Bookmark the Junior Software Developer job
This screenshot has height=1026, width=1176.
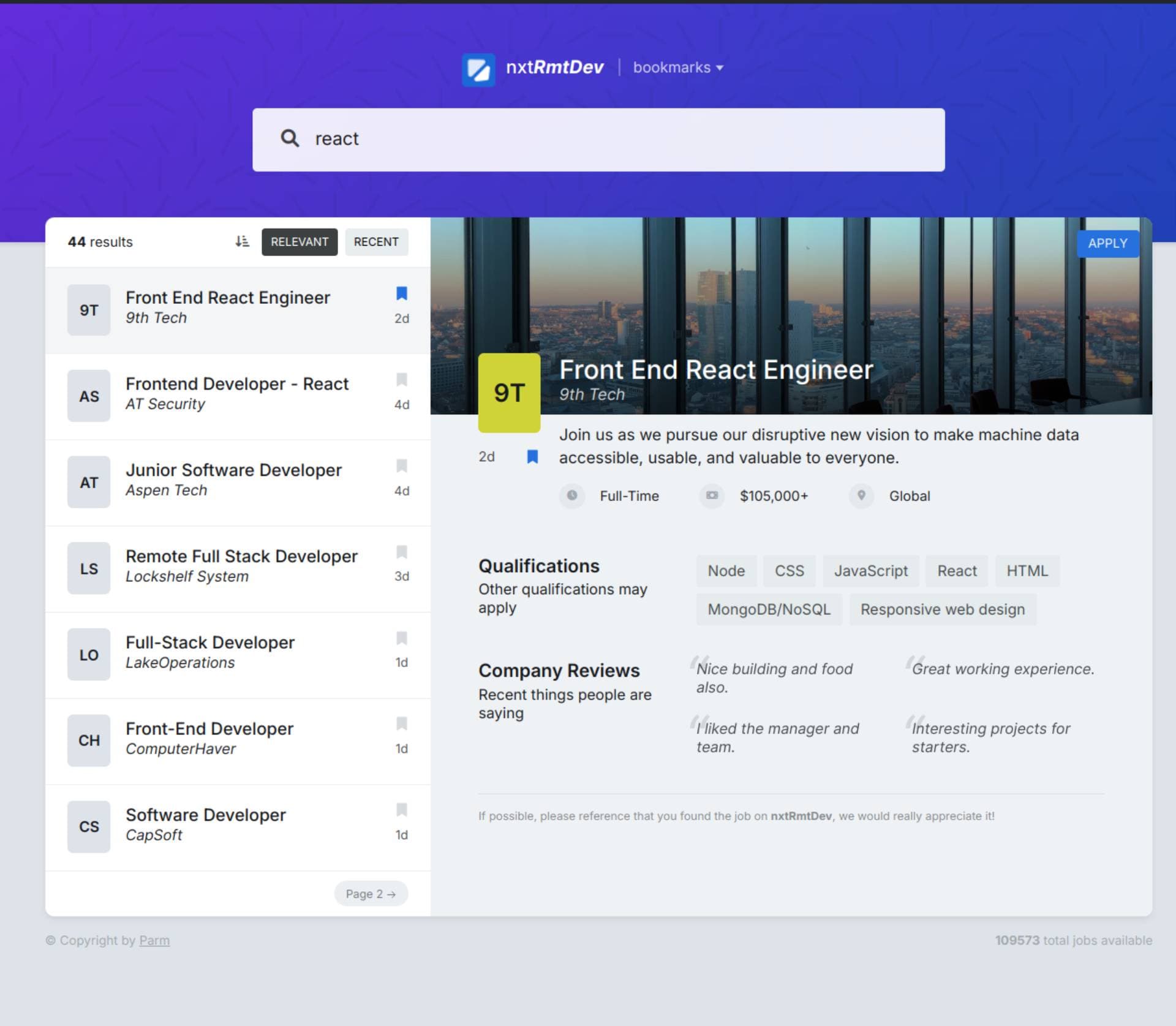[402, 466]
